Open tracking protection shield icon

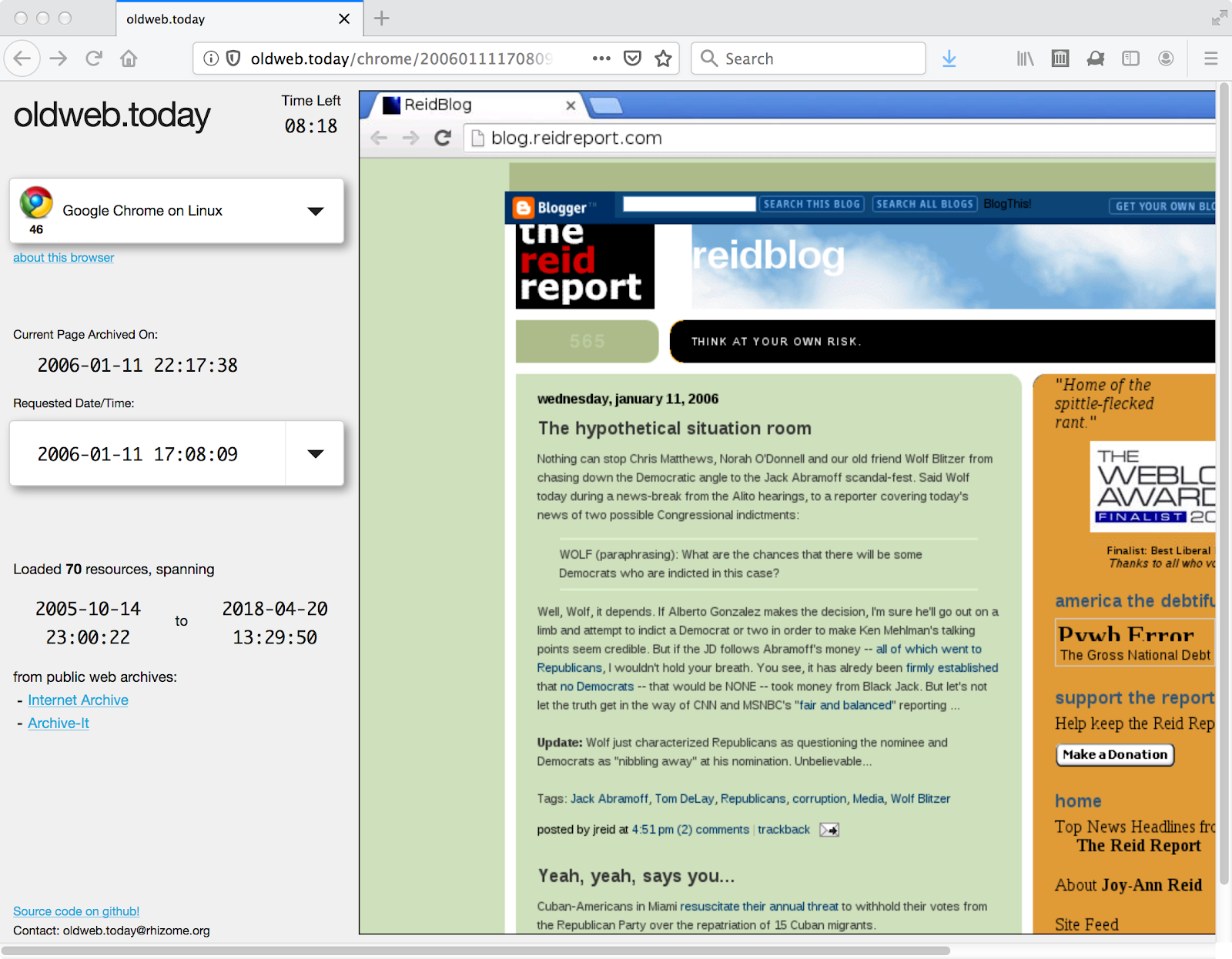pyautogui.click(x=233, y=58)
